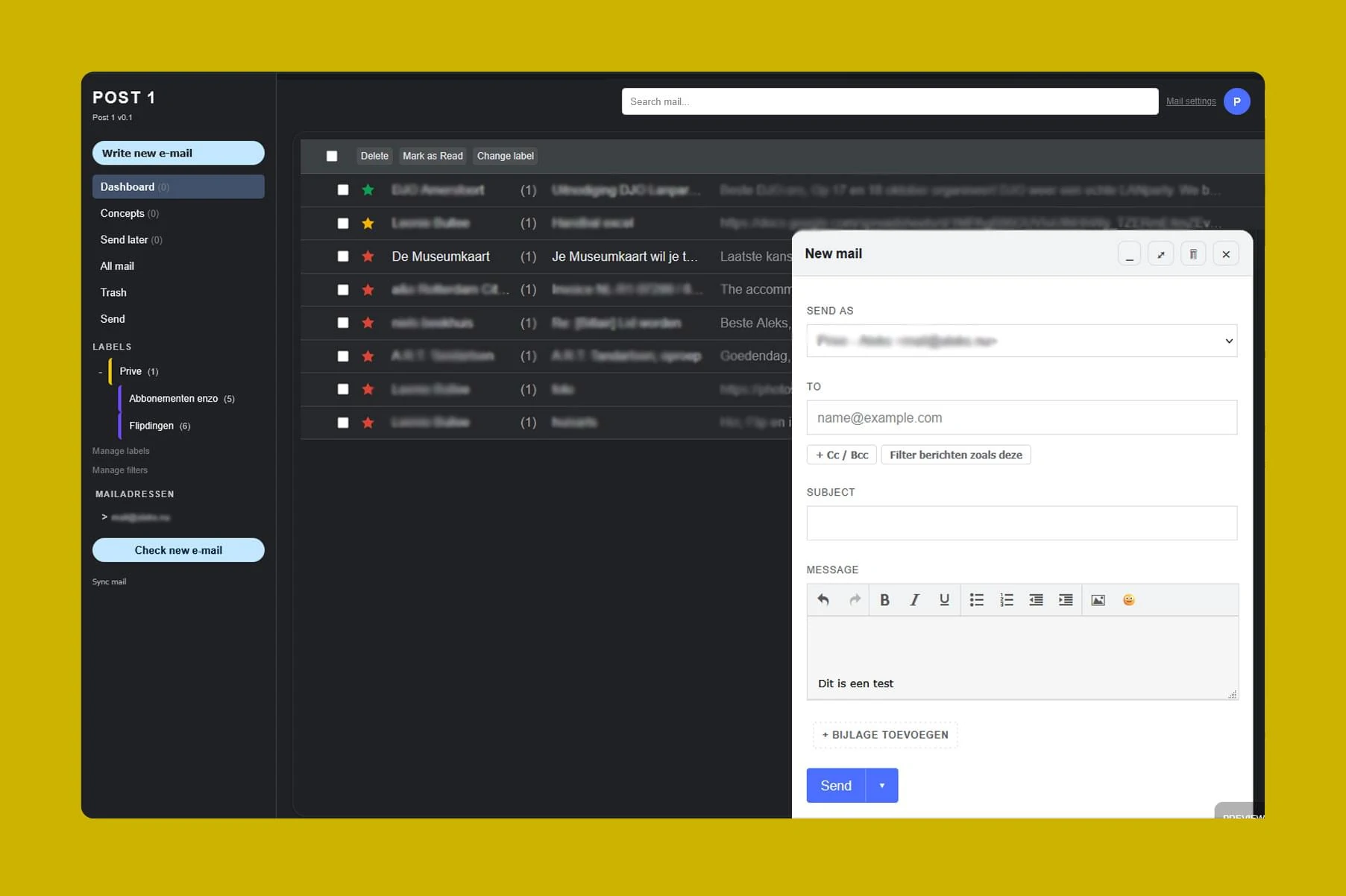Increase indent in message editor
This screenshot has height=896, width=1346.
coord(1066,599)
